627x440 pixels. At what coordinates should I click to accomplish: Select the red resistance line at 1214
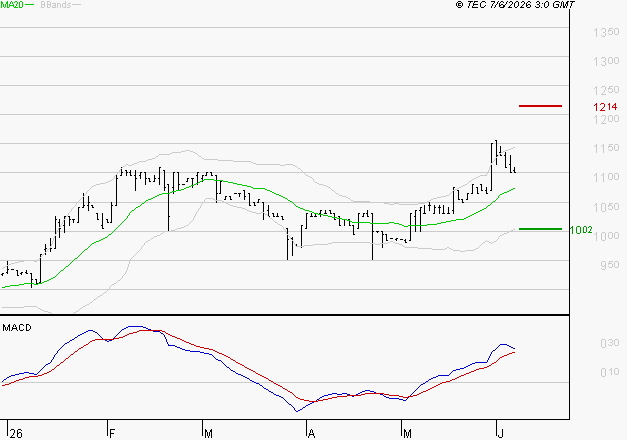[x=540, y=106]
